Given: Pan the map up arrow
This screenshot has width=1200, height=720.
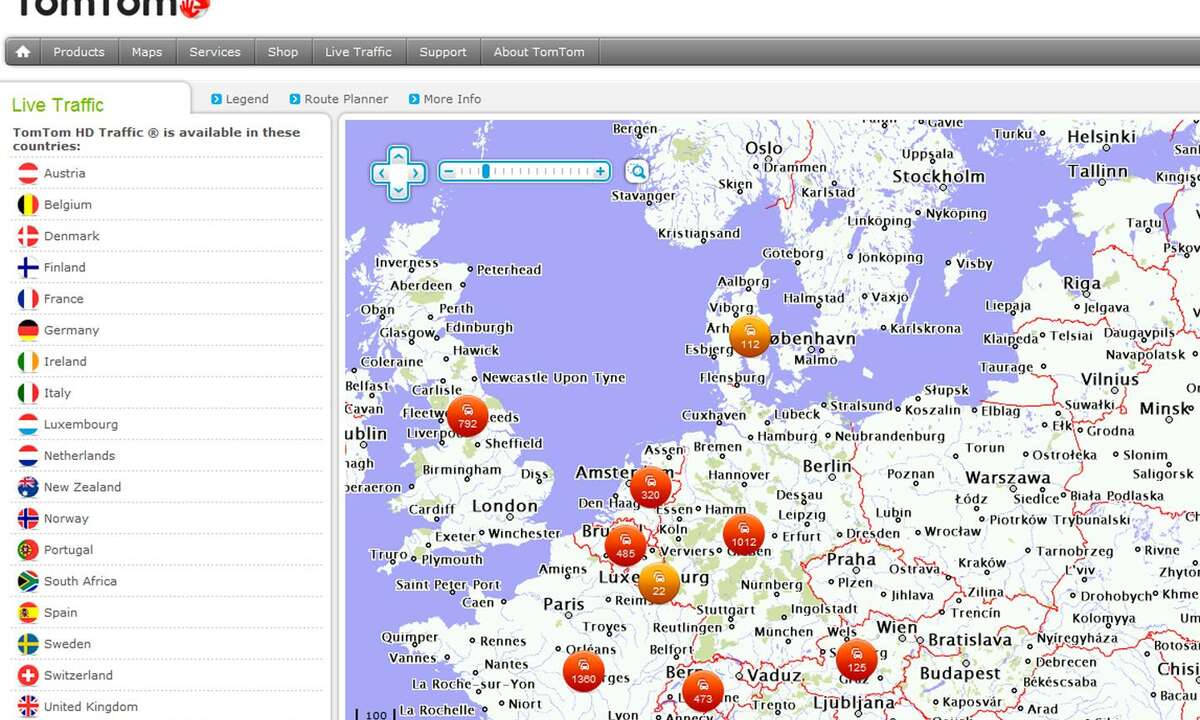Looking at the screenshot, I should pos(398,156).
